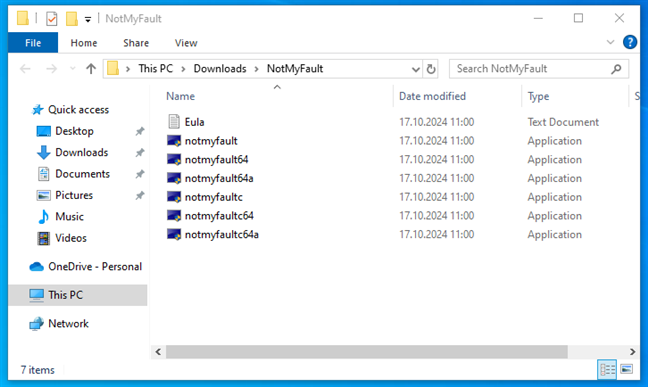Select the notmyfaultc64 application icon
The width and height of the screenshot is (648, 387).
pyautogui.click(x=174, y=215)
